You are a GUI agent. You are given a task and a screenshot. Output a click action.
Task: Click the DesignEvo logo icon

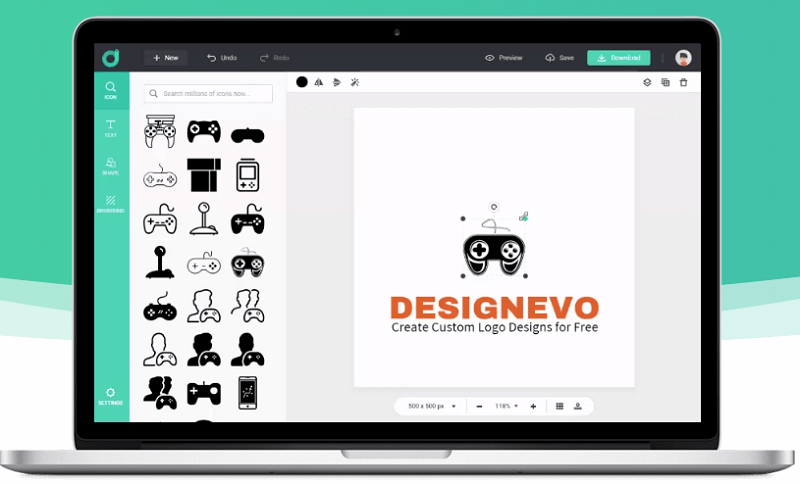(x=111, y=58)
